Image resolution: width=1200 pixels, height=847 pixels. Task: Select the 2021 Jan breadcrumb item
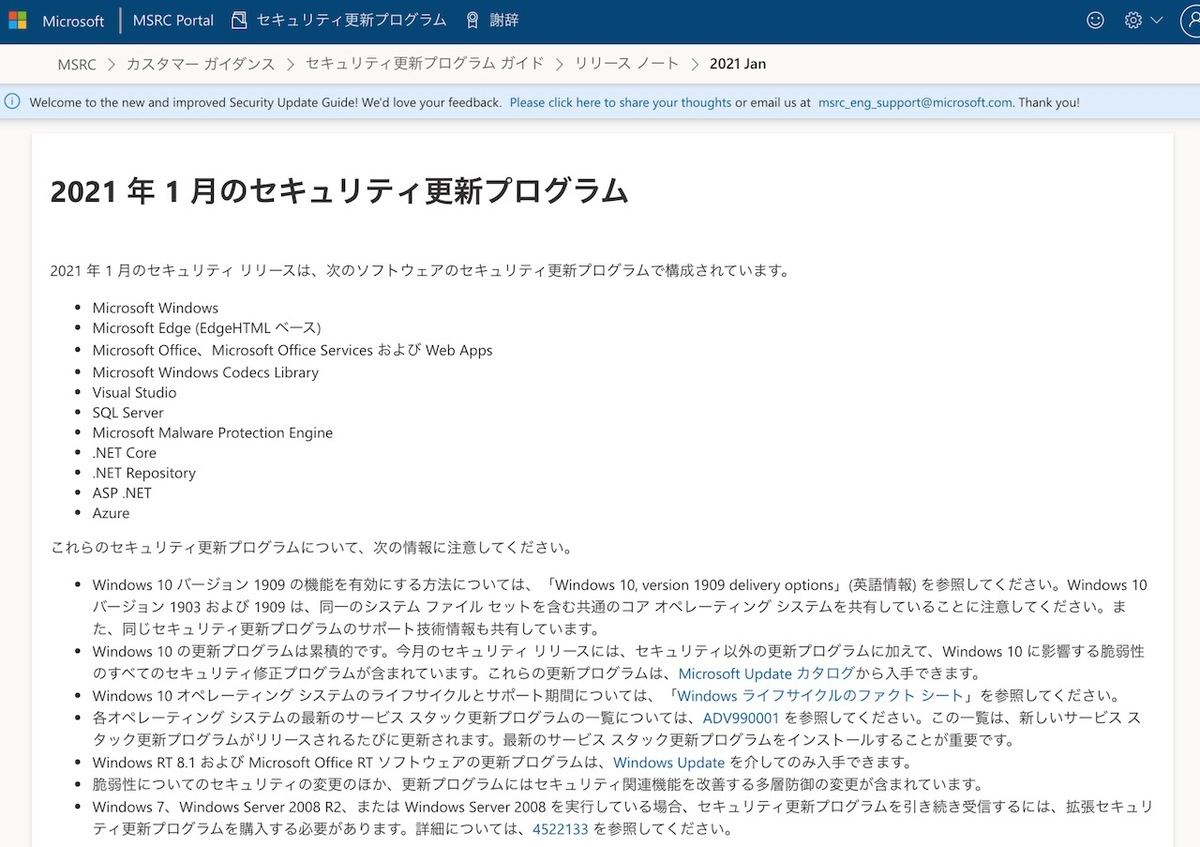(738, 64)
